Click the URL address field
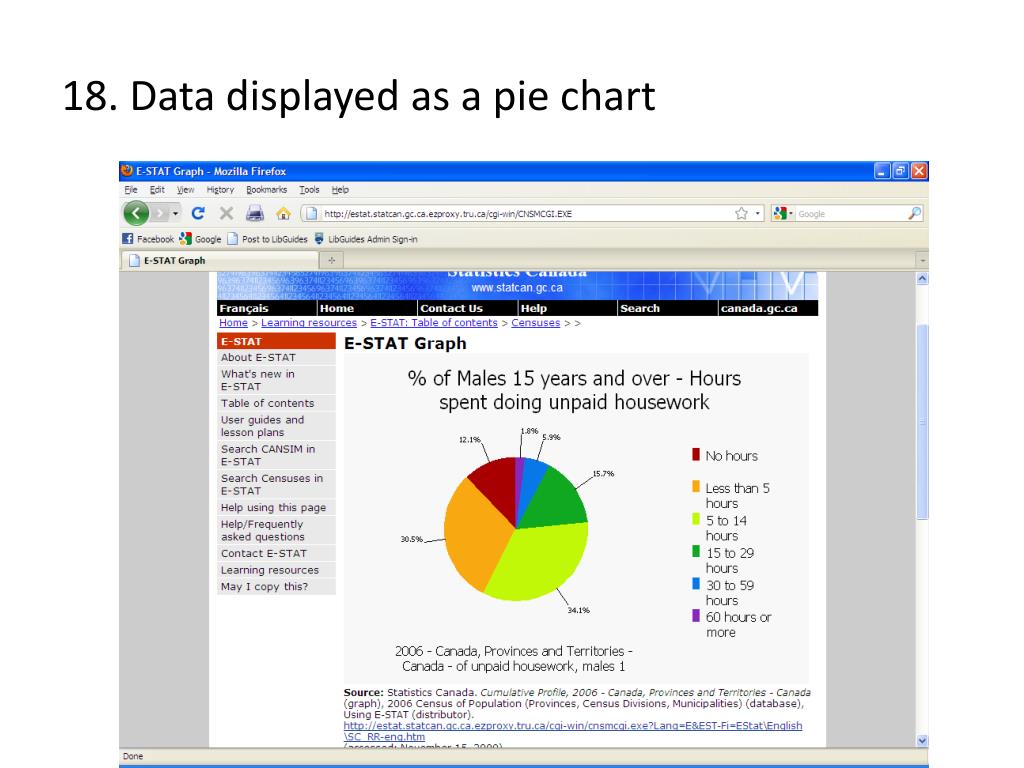Viewport: 1024px width, 768px height. 526,214
